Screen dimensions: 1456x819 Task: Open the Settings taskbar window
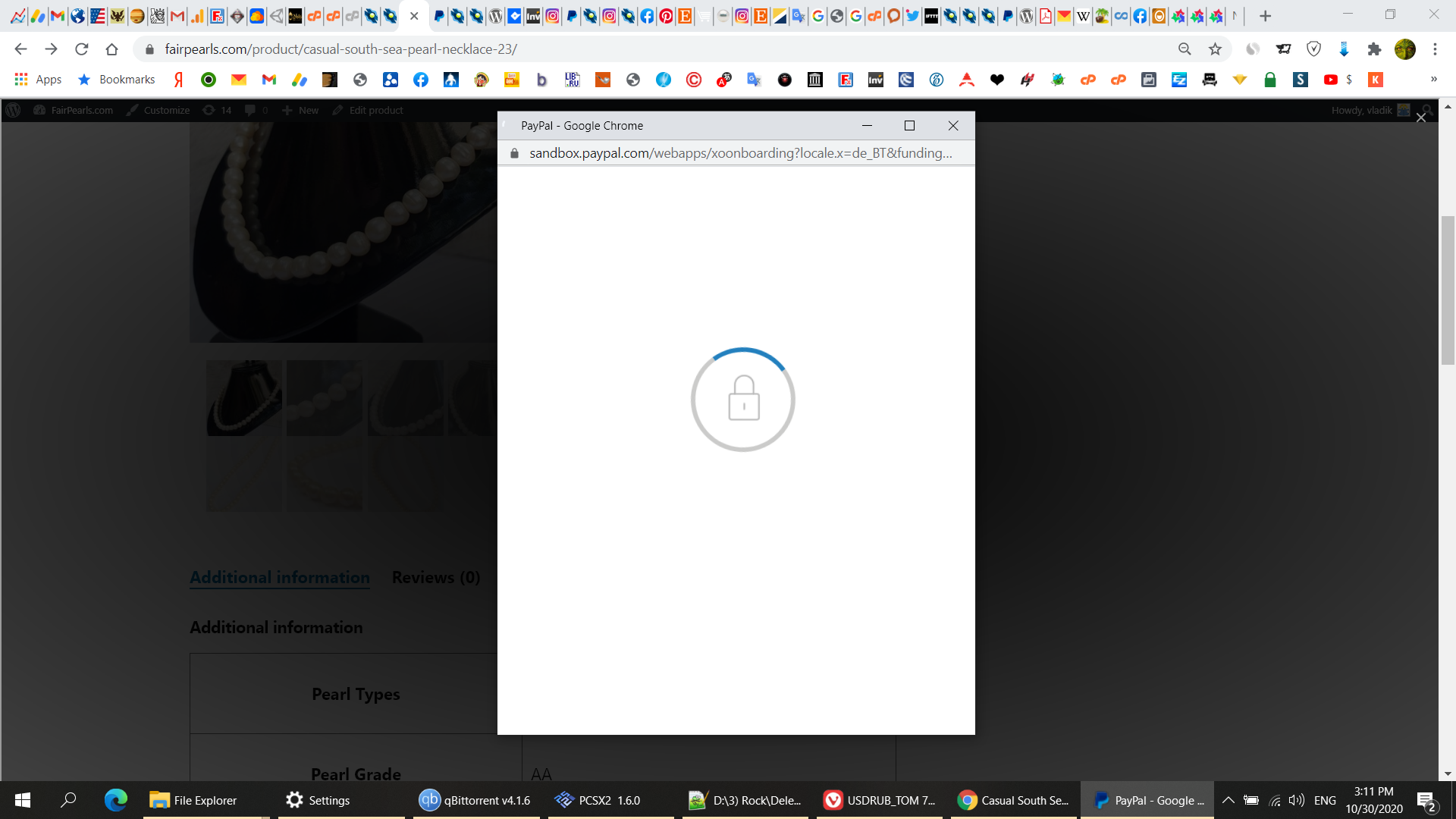click(341, 800)
